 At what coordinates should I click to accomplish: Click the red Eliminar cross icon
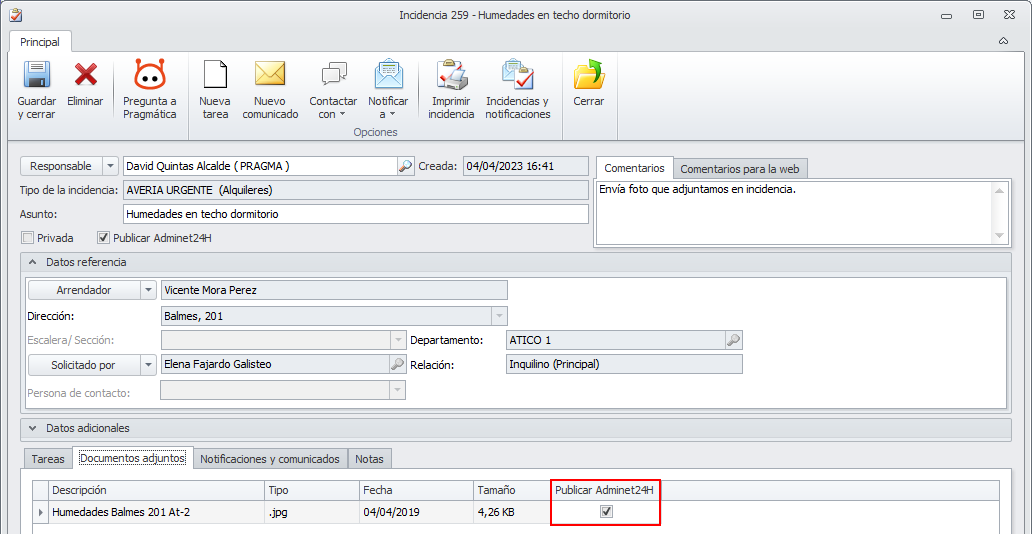coord(86,74)
